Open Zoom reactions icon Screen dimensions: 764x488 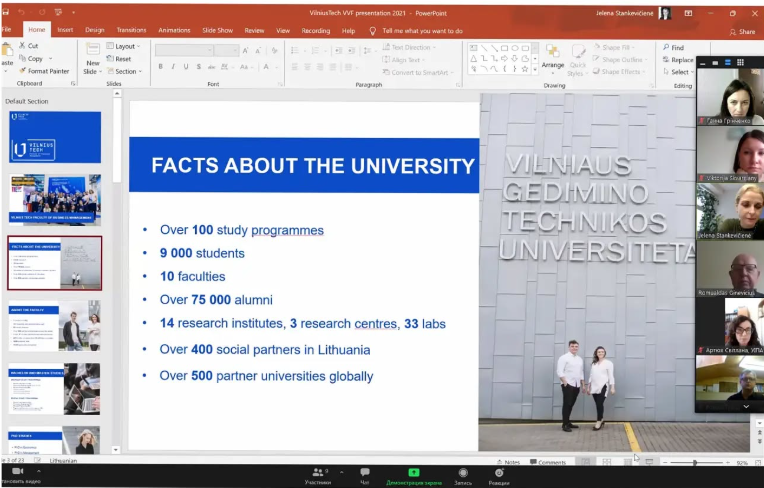[x=498, y=472]
